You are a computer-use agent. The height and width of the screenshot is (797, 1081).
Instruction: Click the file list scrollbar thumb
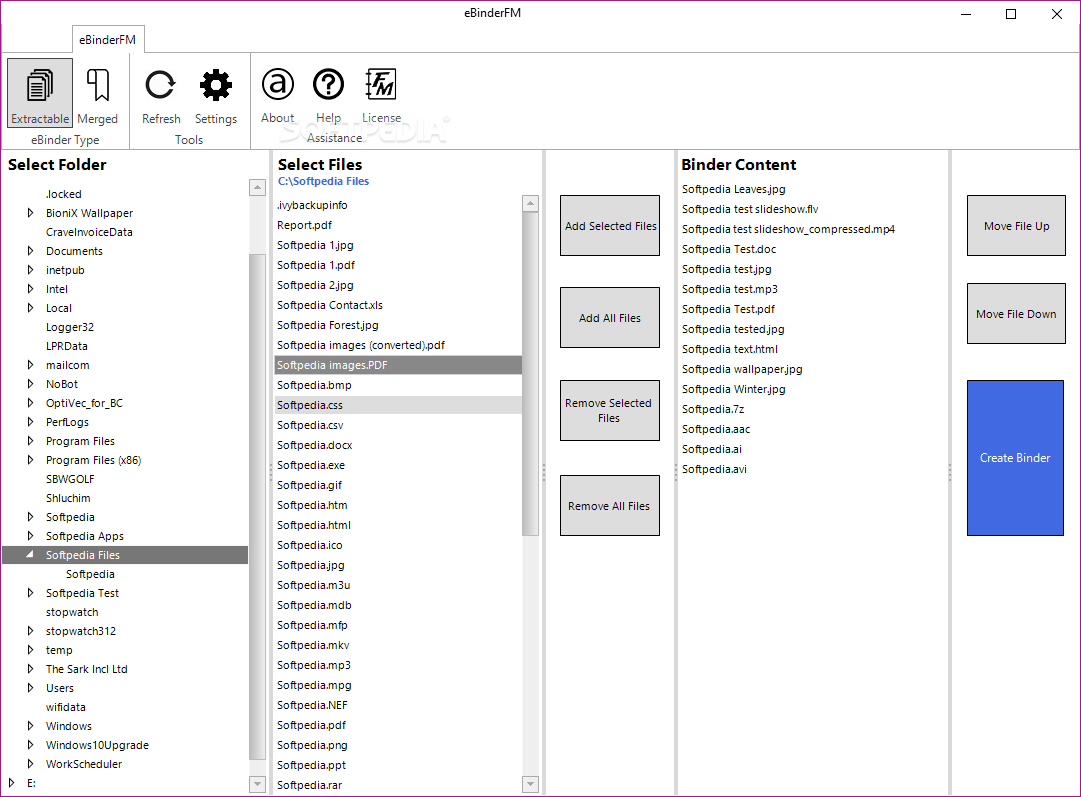coord(530,374)
